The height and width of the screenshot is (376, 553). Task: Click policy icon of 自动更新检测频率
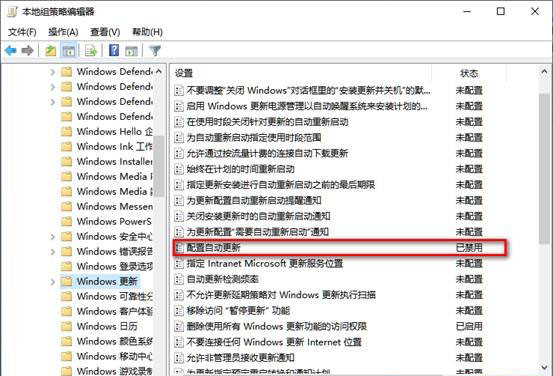click(x=179, y=279)
